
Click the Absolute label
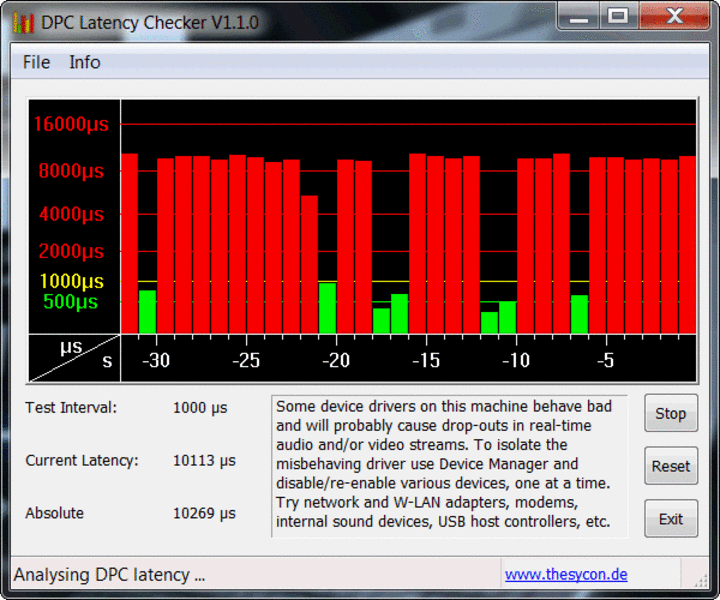(x=55, y=513)
